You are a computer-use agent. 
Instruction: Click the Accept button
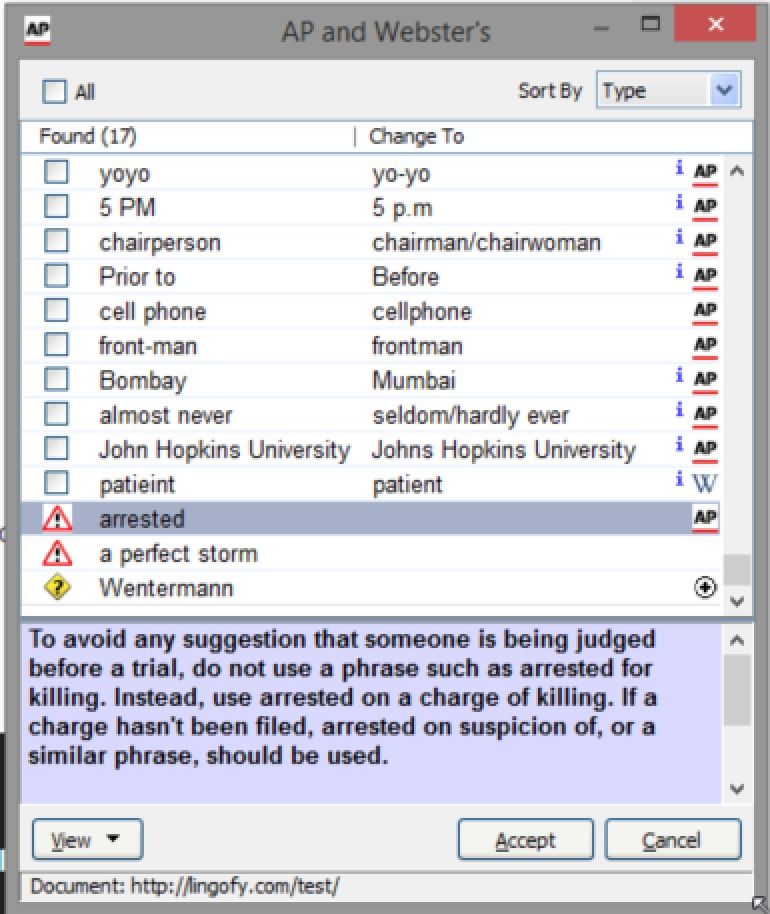[x=526, y=839]
